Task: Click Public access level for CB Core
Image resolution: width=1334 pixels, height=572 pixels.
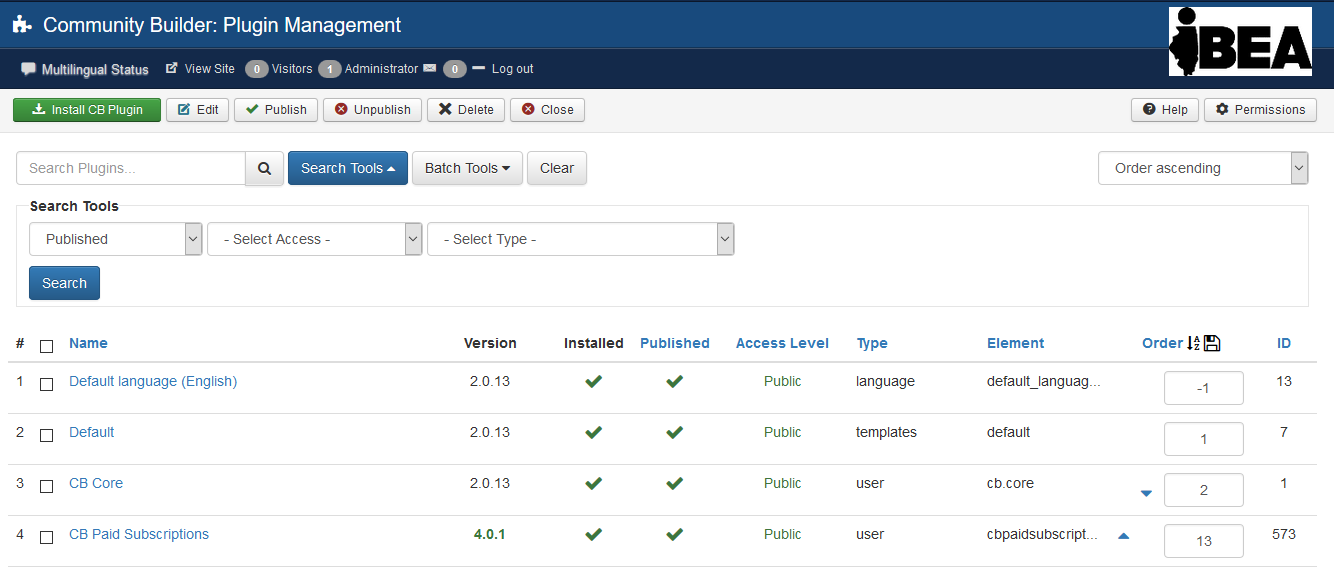Action: coord(783,483)
